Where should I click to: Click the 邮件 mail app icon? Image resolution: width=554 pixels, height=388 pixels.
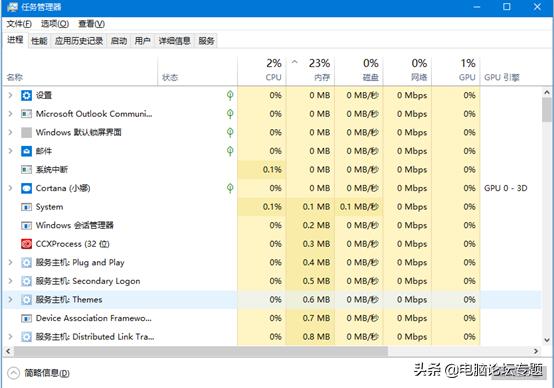click(26, 151)
